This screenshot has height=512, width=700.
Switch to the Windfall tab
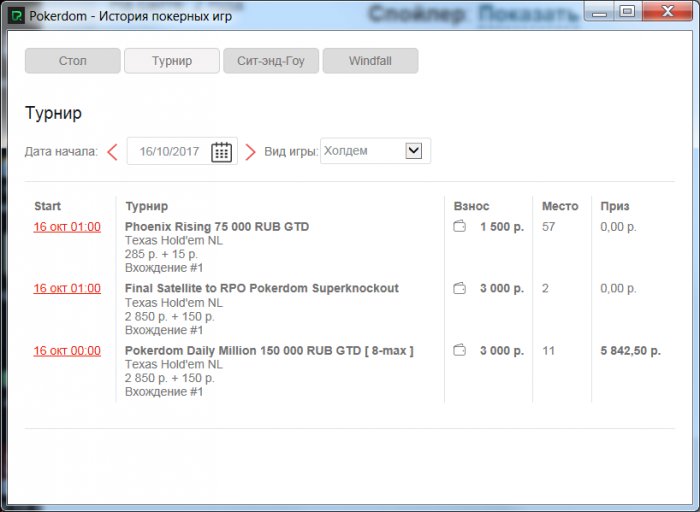coord(371,61)
